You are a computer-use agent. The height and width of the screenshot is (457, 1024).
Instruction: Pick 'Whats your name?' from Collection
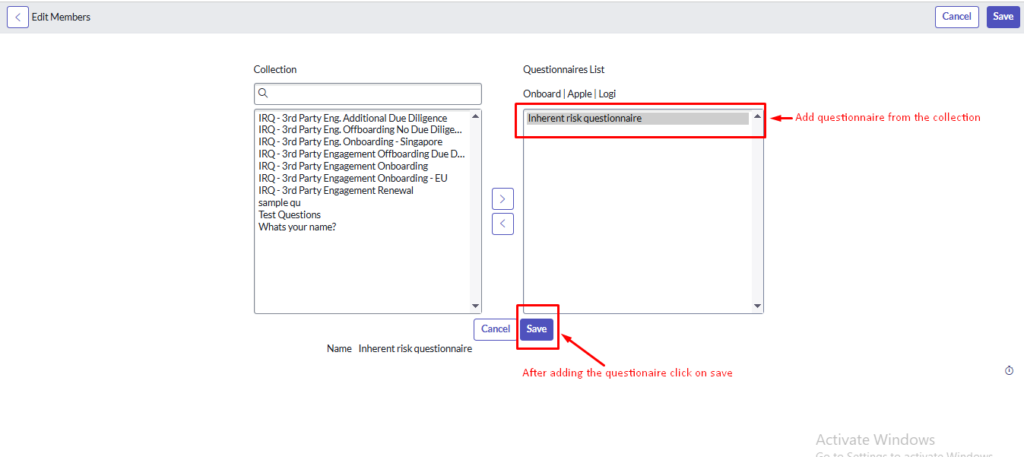(x=297, y=226)
